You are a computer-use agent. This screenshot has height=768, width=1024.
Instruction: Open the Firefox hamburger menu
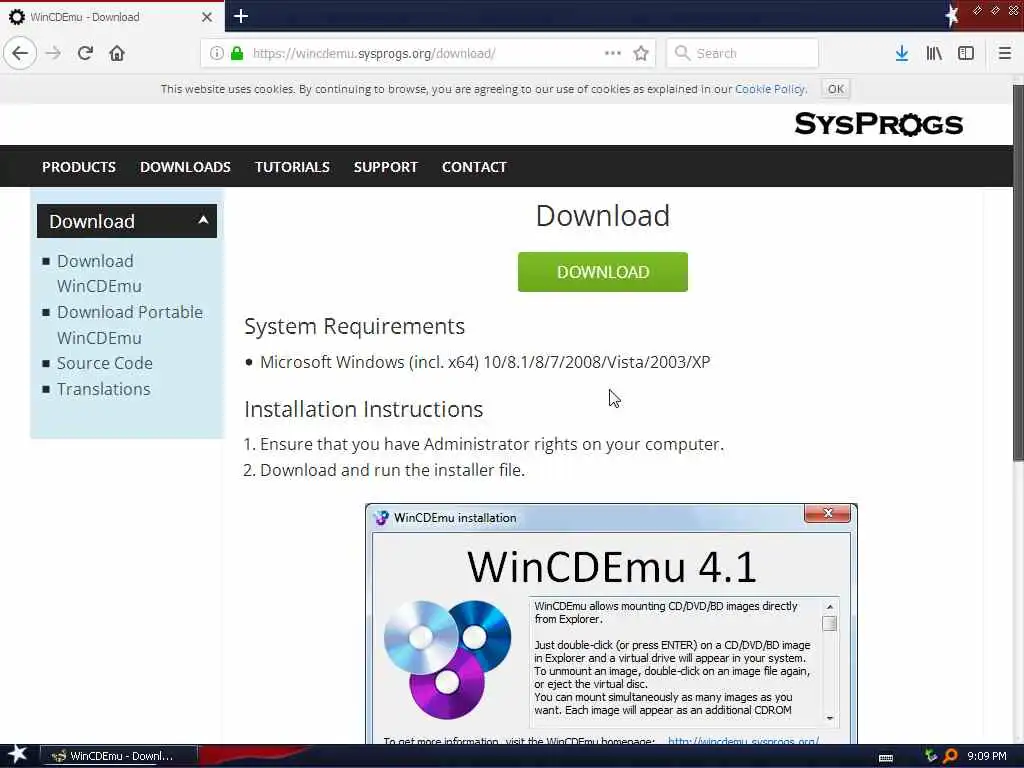tap(1004, 53)
